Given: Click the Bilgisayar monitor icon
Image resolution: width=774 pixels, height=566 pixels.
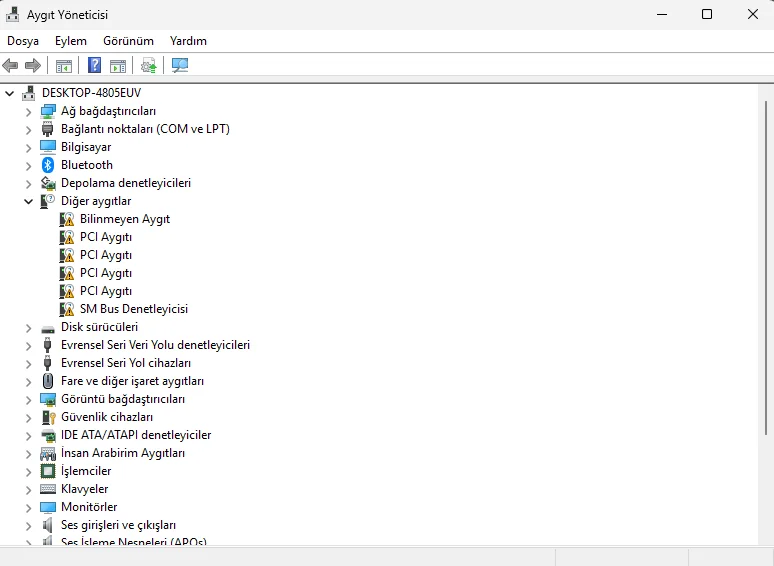Looking at the screenshot, I should (48, 147).
